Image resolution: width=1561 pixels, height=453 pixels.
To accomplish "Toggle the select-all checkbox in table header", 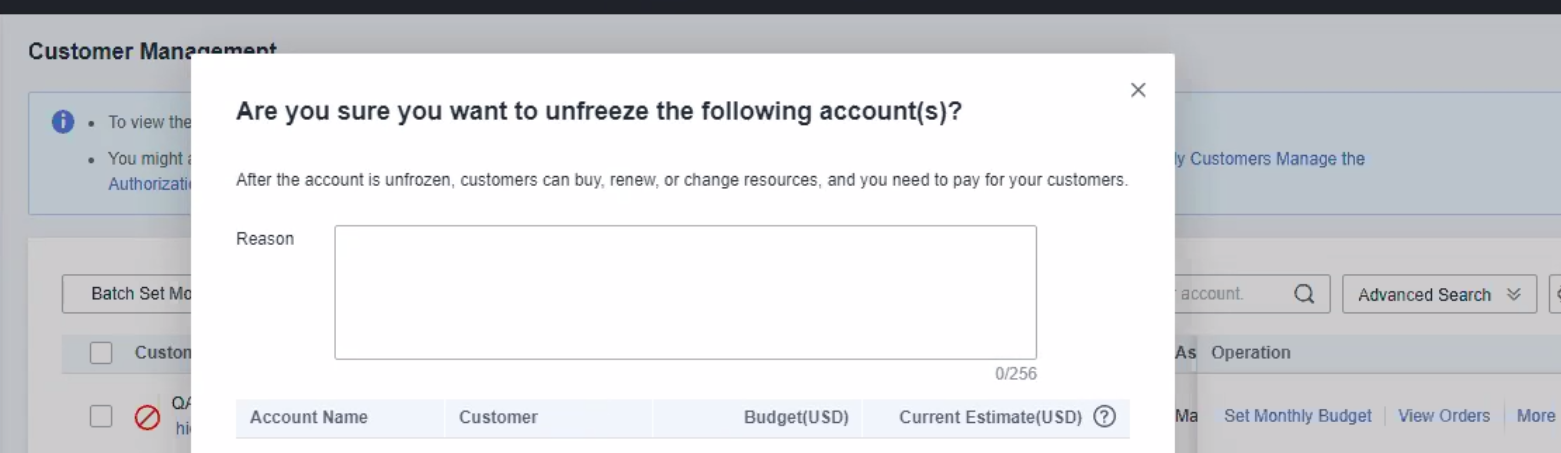I will click(x=101, y=353).
